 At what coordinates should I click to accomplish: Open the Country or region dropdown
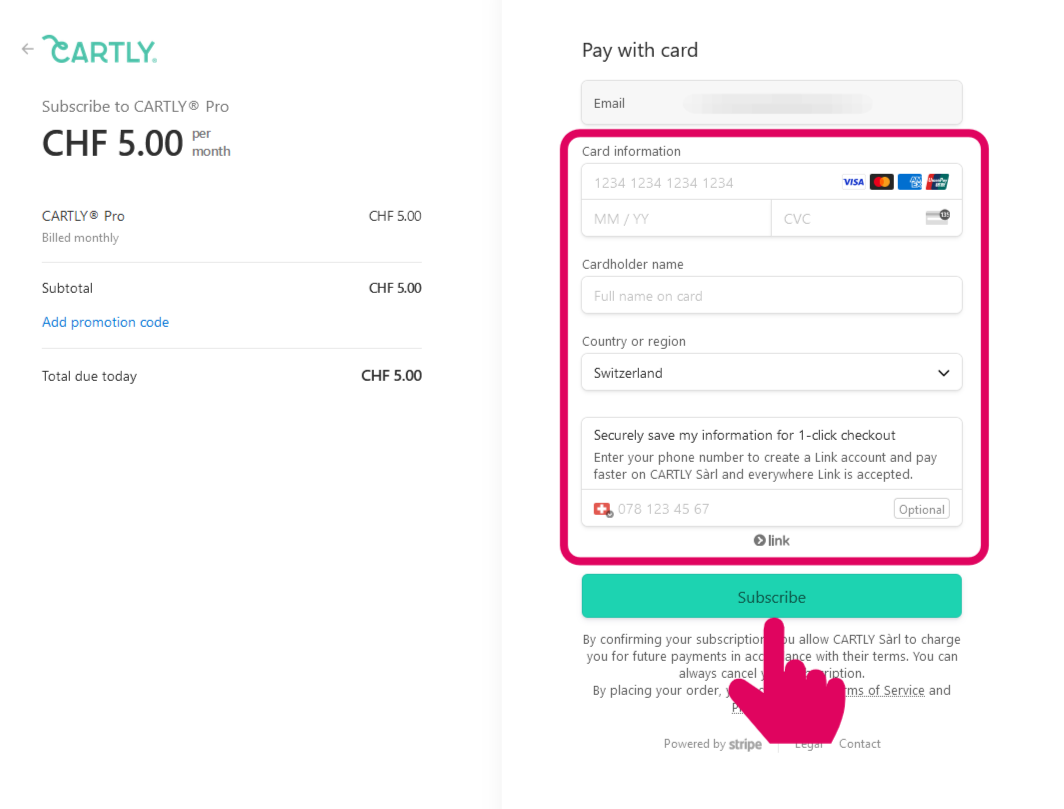pyautogui.click(x=771, y=373)
